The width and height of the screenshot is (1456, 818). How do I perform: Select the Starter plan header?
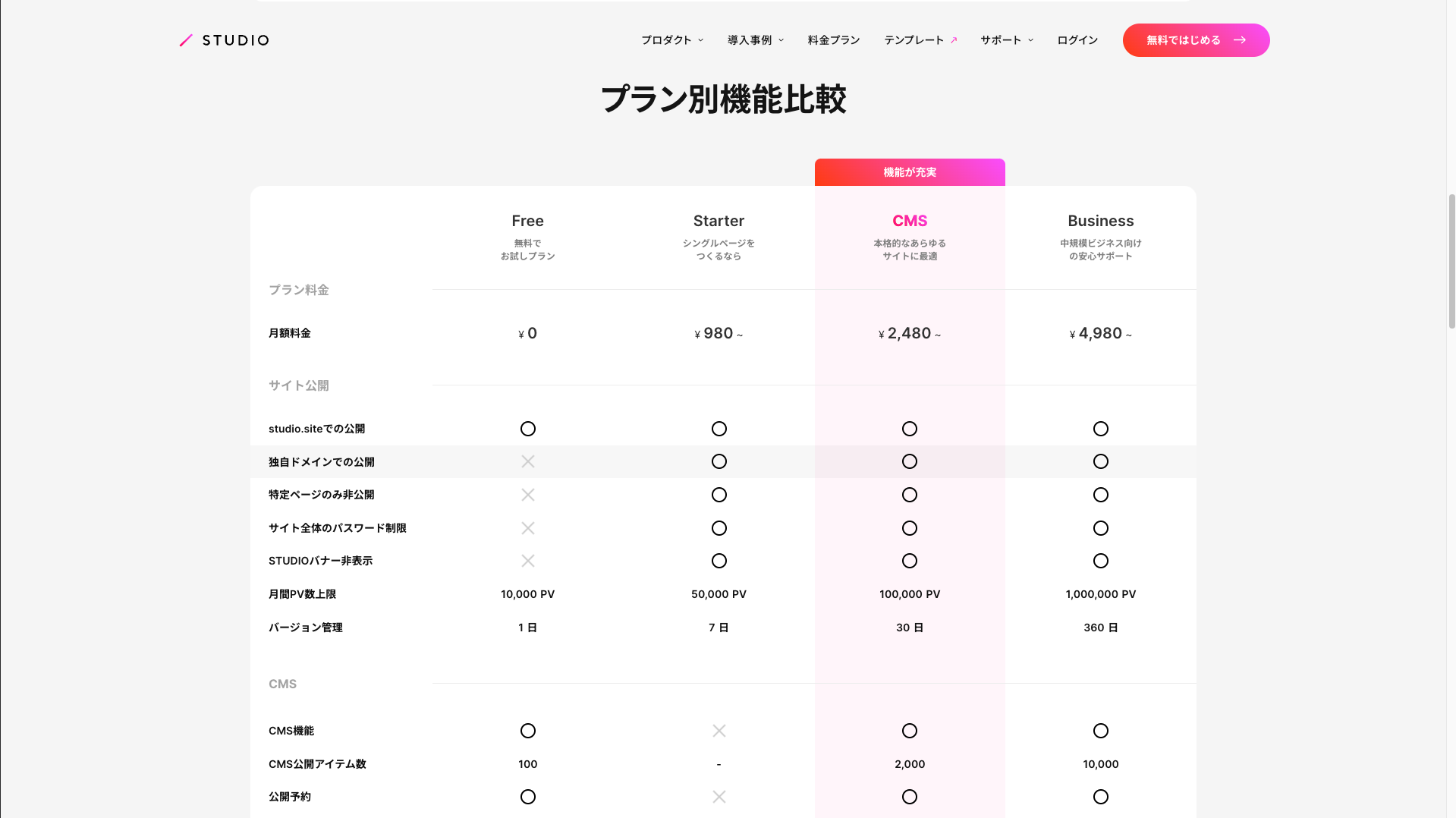point(719,221)
